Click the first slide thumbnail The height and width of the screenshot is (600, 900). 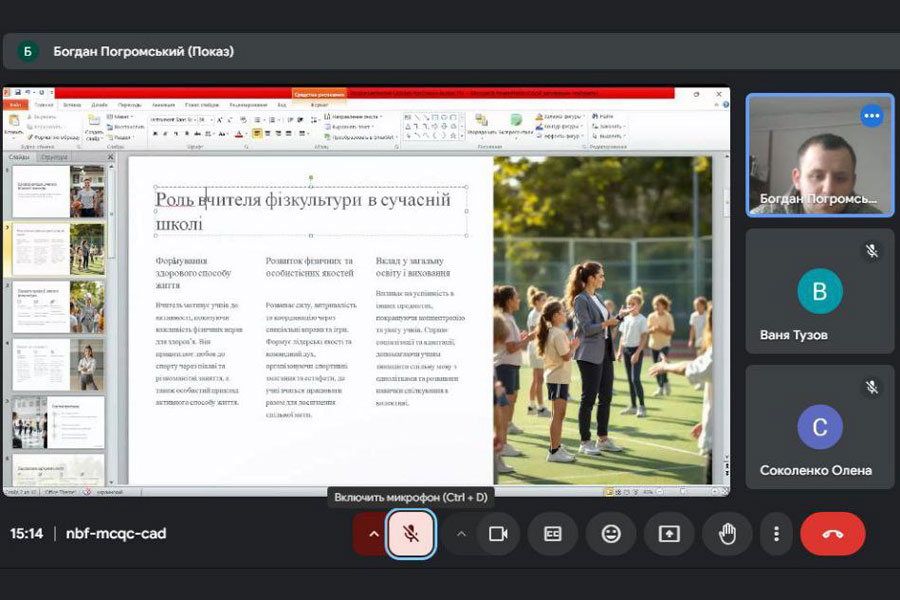pyautogui.click(x=57, y=191)
